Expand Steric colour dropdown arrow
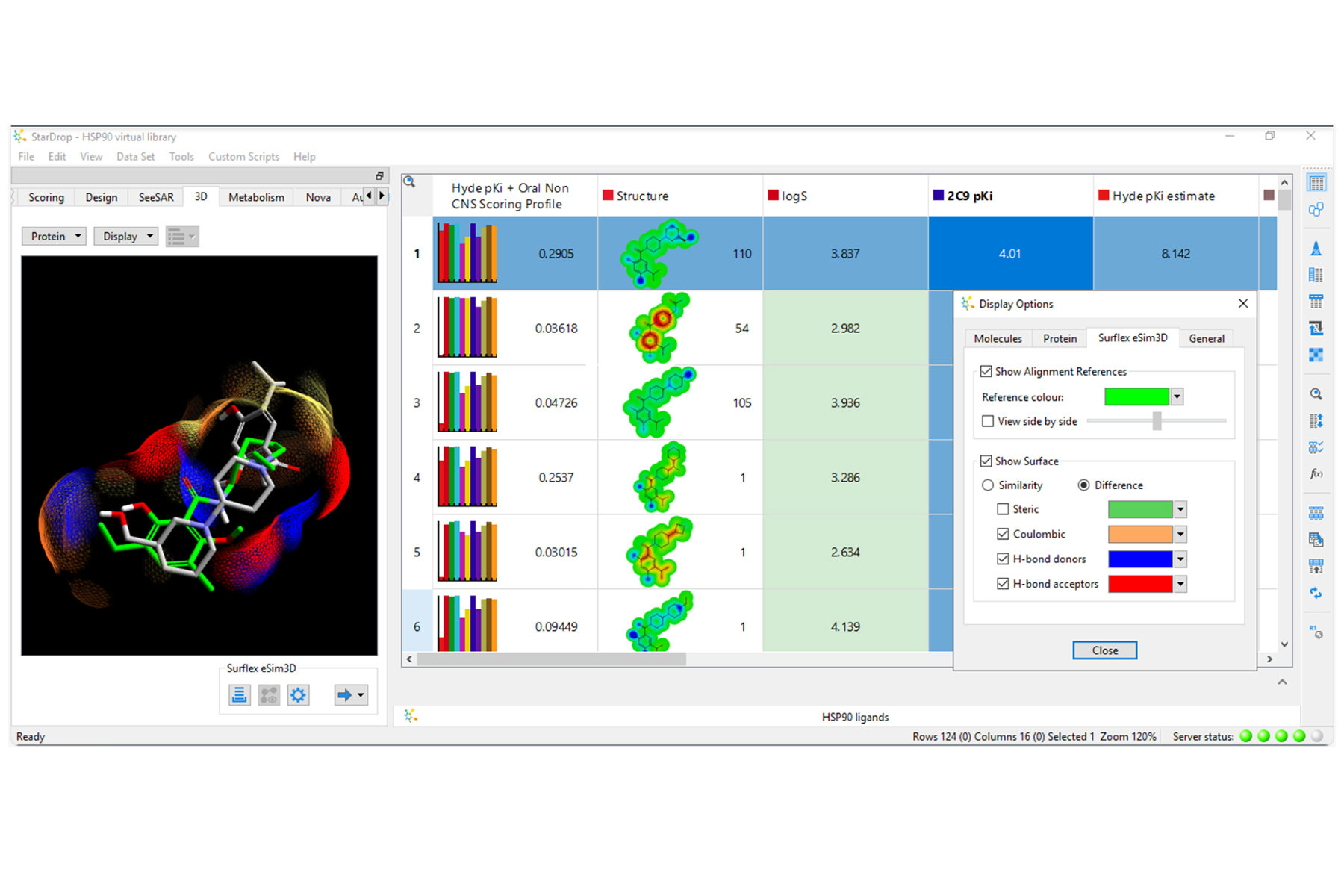Image resolution: width=1344 pixels, height=896 pixels. 1180,509
